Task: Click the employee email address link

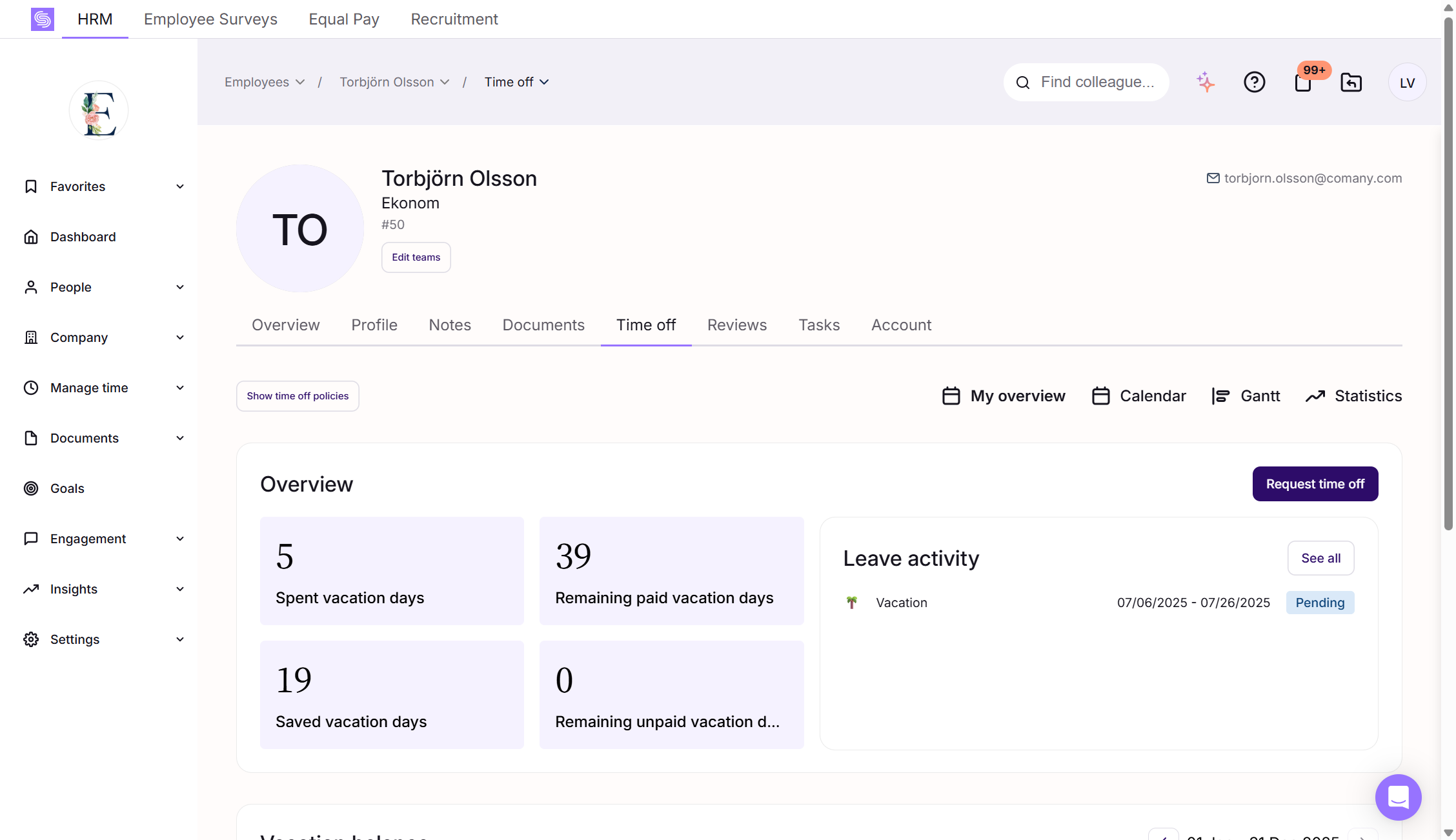Action: 1313,178
